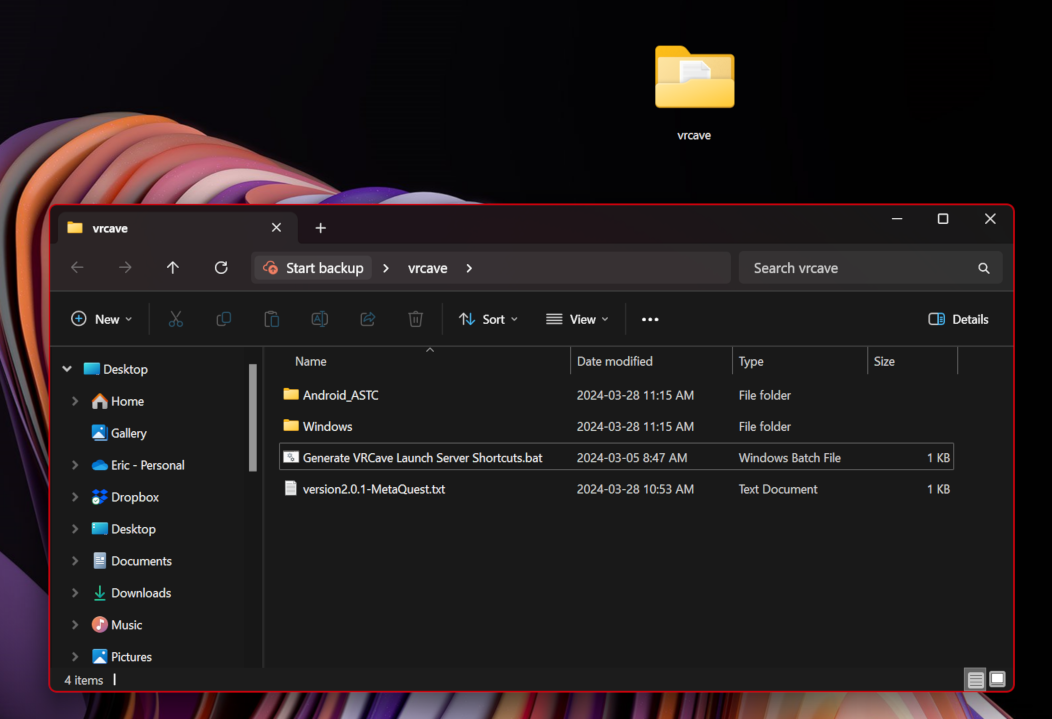Screen dimensions: 1052x719
Task: Click the Up one level arrow
Action: click(x=173, y=268)
